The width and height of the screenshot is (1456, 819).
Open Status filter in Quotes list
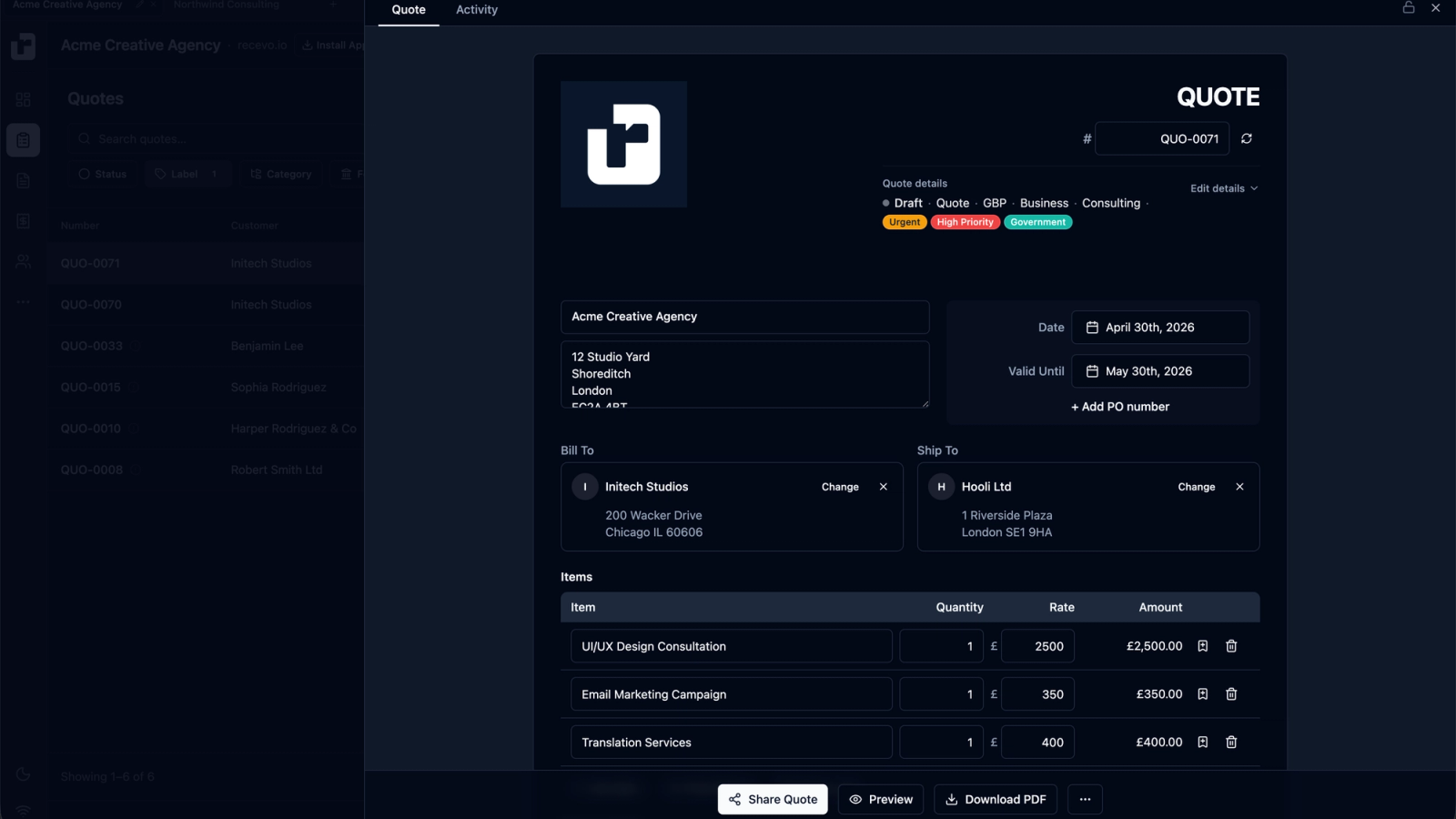(x=103, y=174)
